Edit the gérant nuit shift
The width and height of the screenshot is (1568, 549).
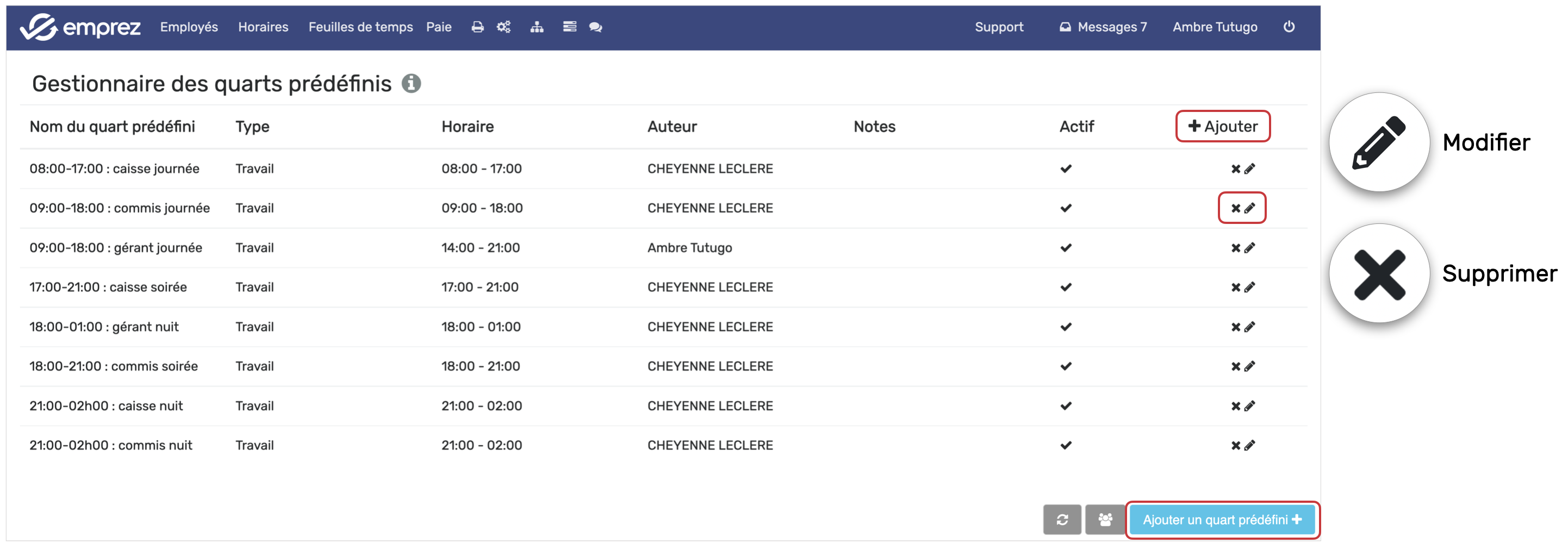[x=1249, y=327]
